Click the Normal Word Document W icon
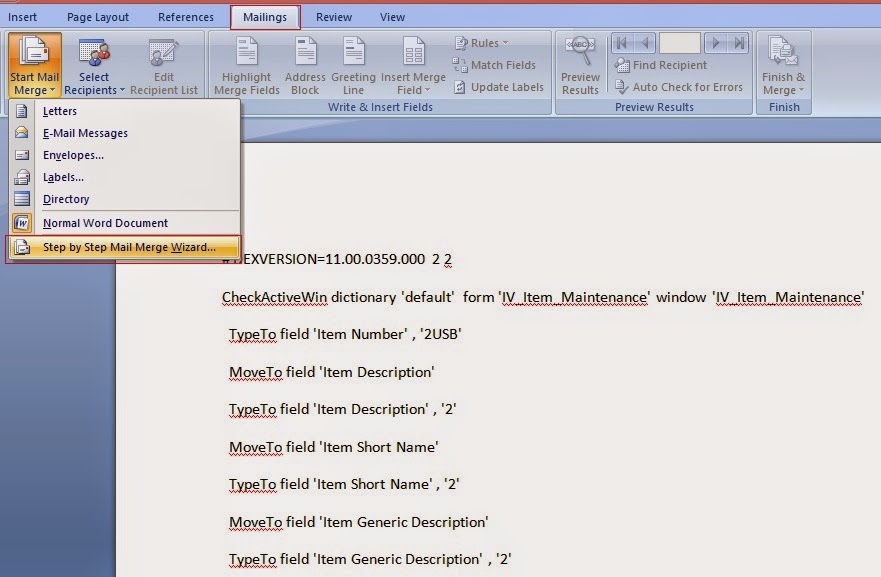881x577 pixels. (x=22, y=223)
